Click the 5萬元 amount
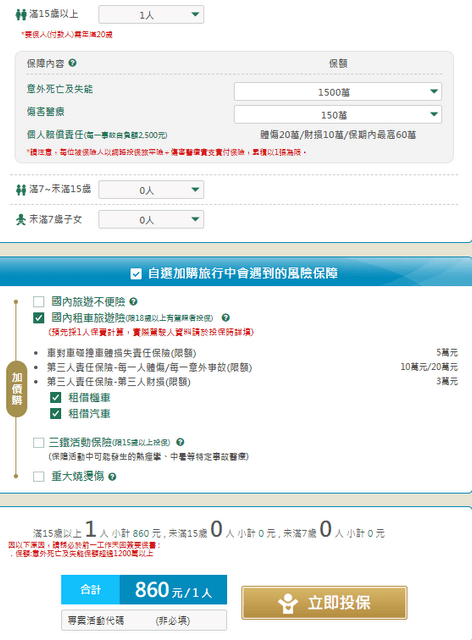The image size is (472, 640). tap(447, 352)
